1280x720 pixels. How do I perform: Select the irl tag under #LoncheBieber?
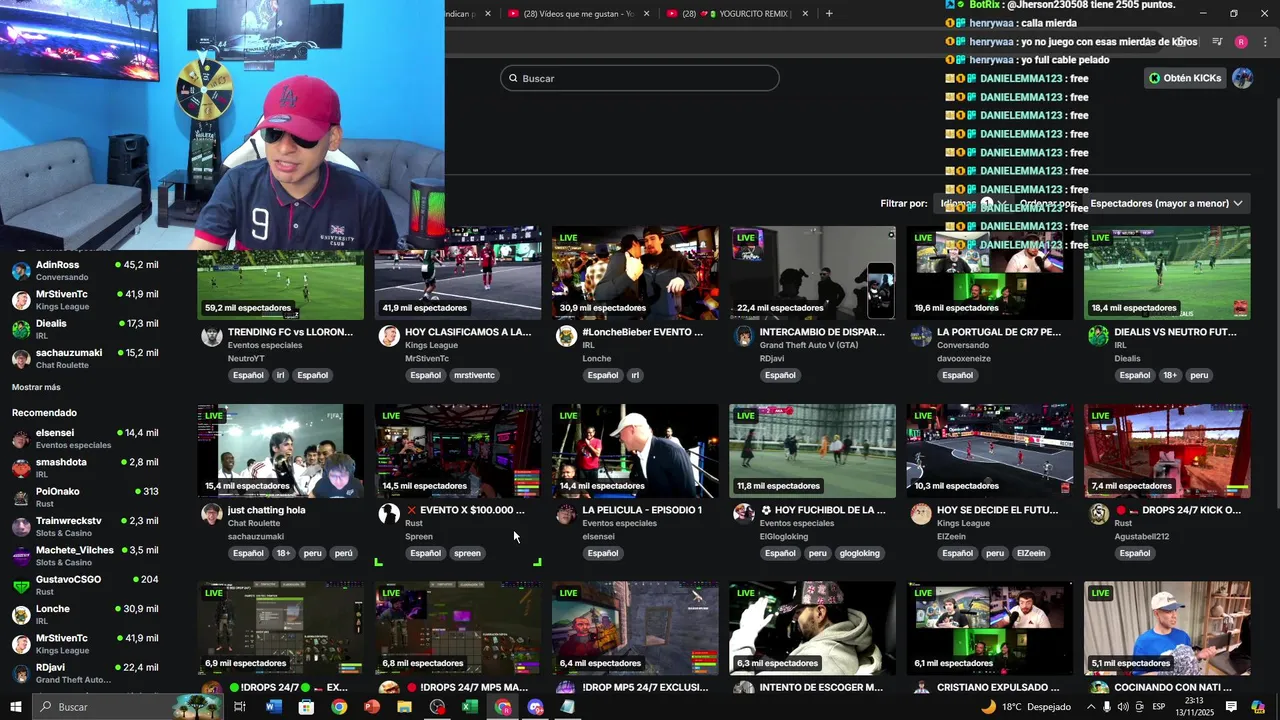click(x=635, y=375)
